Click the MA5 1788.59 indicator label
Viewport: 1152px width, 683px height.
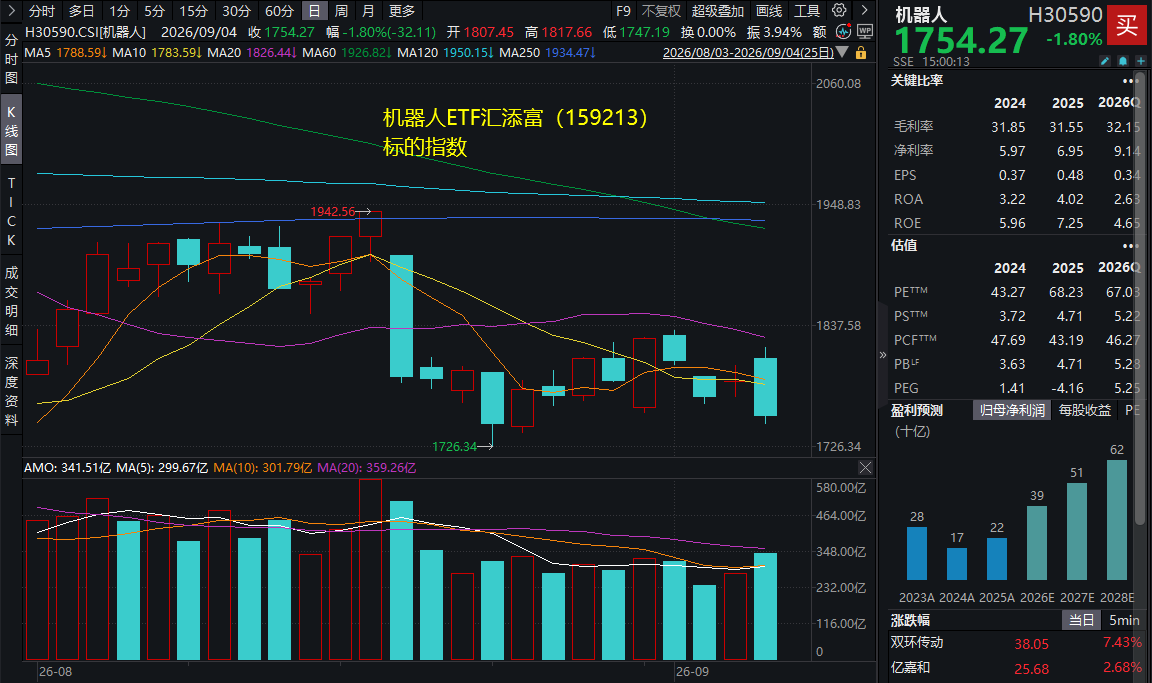tap(65, 53)
